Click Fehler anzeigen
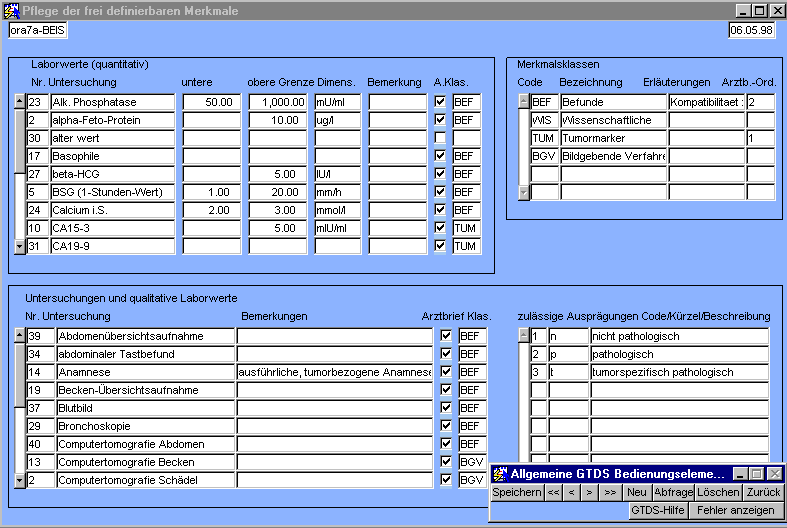Image resolution: width=787 pixels, height=528 pixels. tap(736, 510)
